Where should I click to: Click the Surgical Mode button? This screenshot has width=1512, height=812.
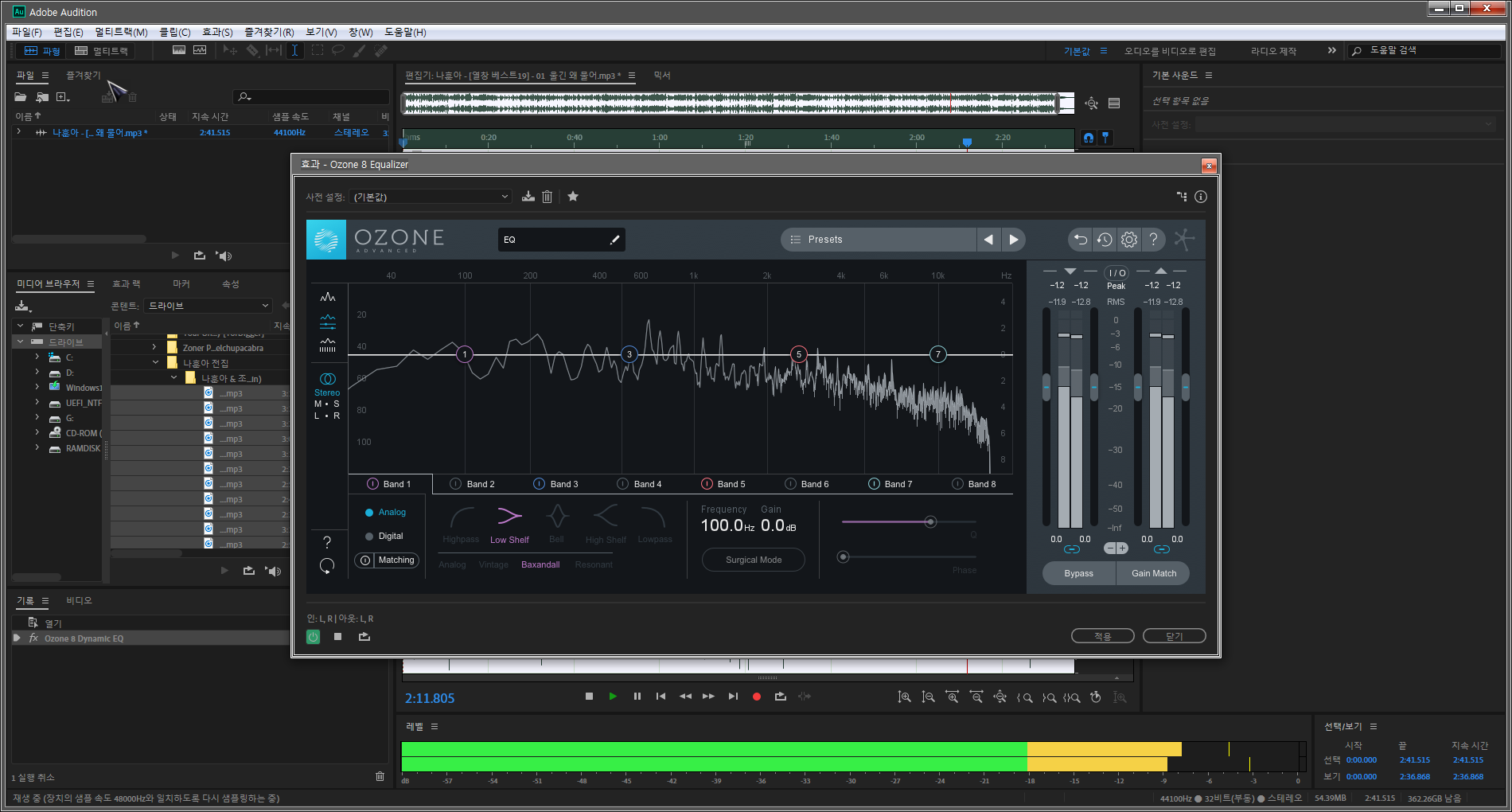[754, 560]
